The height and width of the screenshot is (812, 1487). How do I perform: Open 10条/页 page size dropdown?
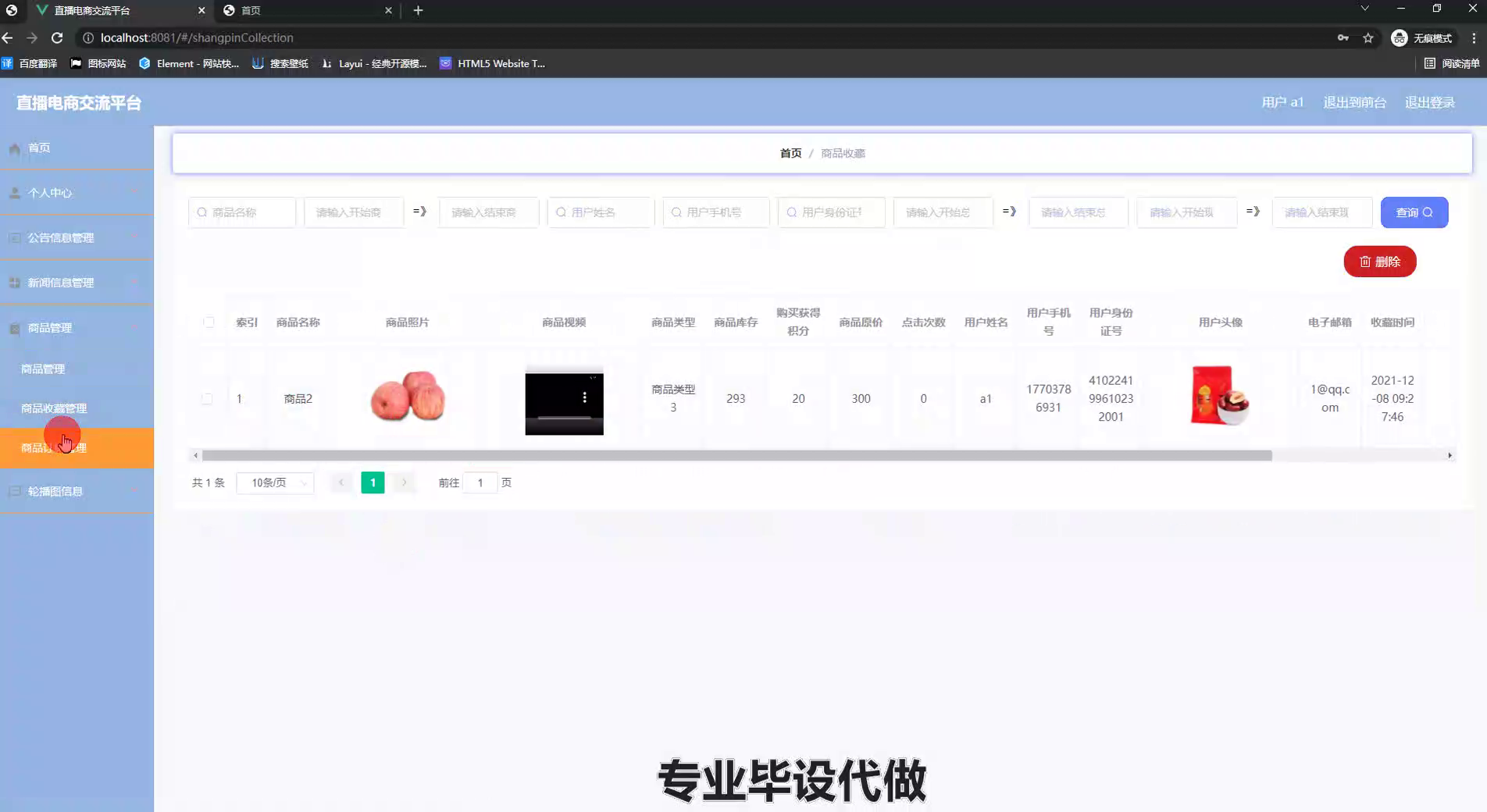pyautogui.click(x=275, y=483)
